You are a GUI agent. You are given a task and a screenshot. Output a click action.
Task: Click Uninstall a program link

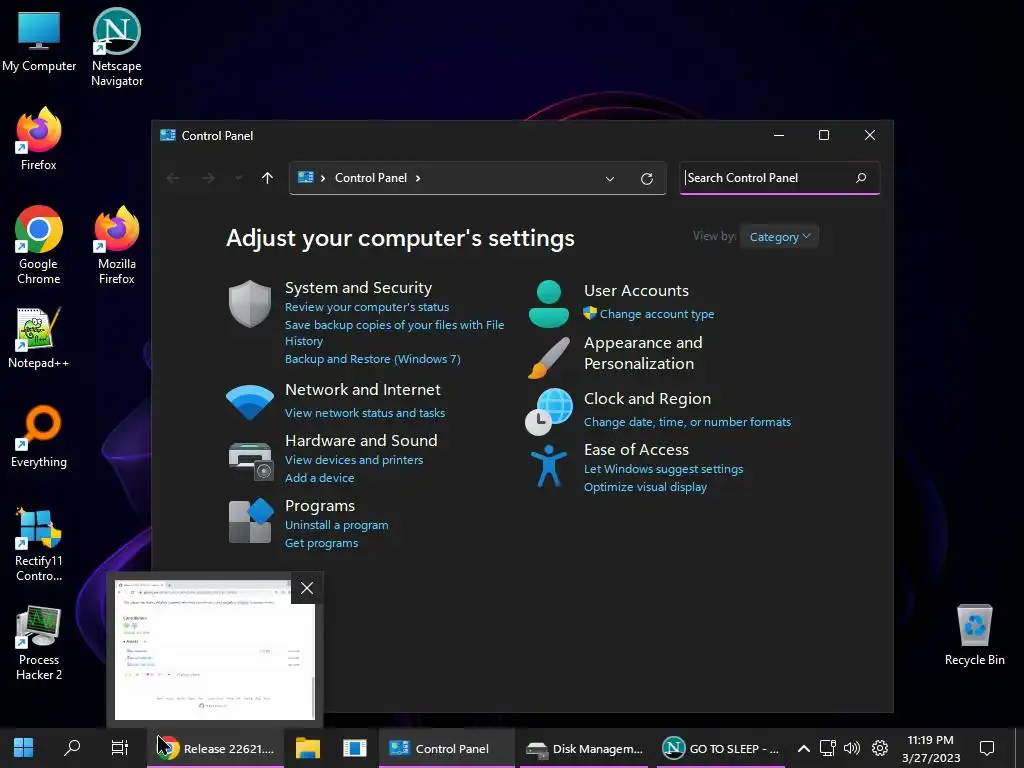coord(336,525)
